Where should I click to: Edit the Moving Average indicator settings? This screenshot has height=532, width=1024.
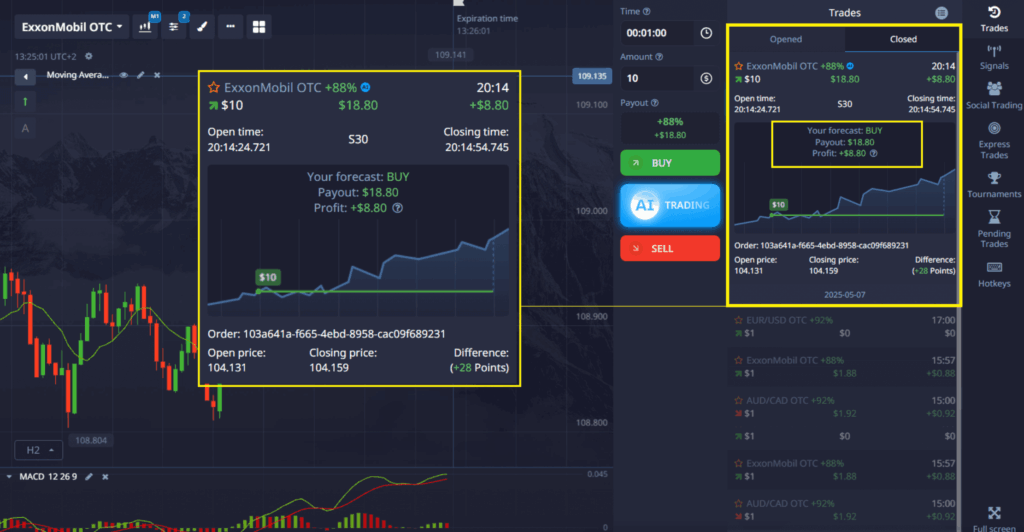pos(140,75)
